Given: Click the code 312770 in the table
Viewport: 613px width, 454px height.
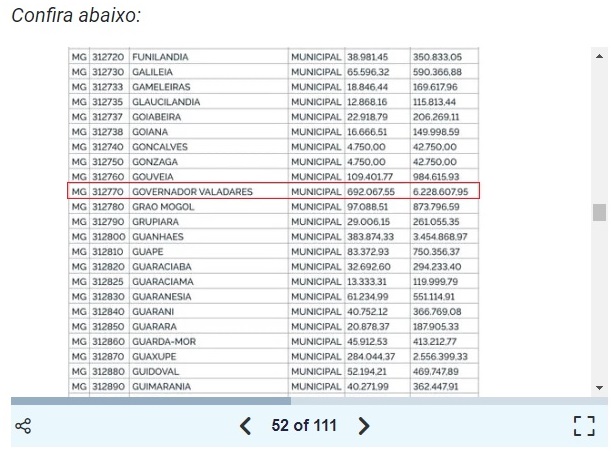Looking at the screenshot, I should pyautogui.click(x=108, y=191).
